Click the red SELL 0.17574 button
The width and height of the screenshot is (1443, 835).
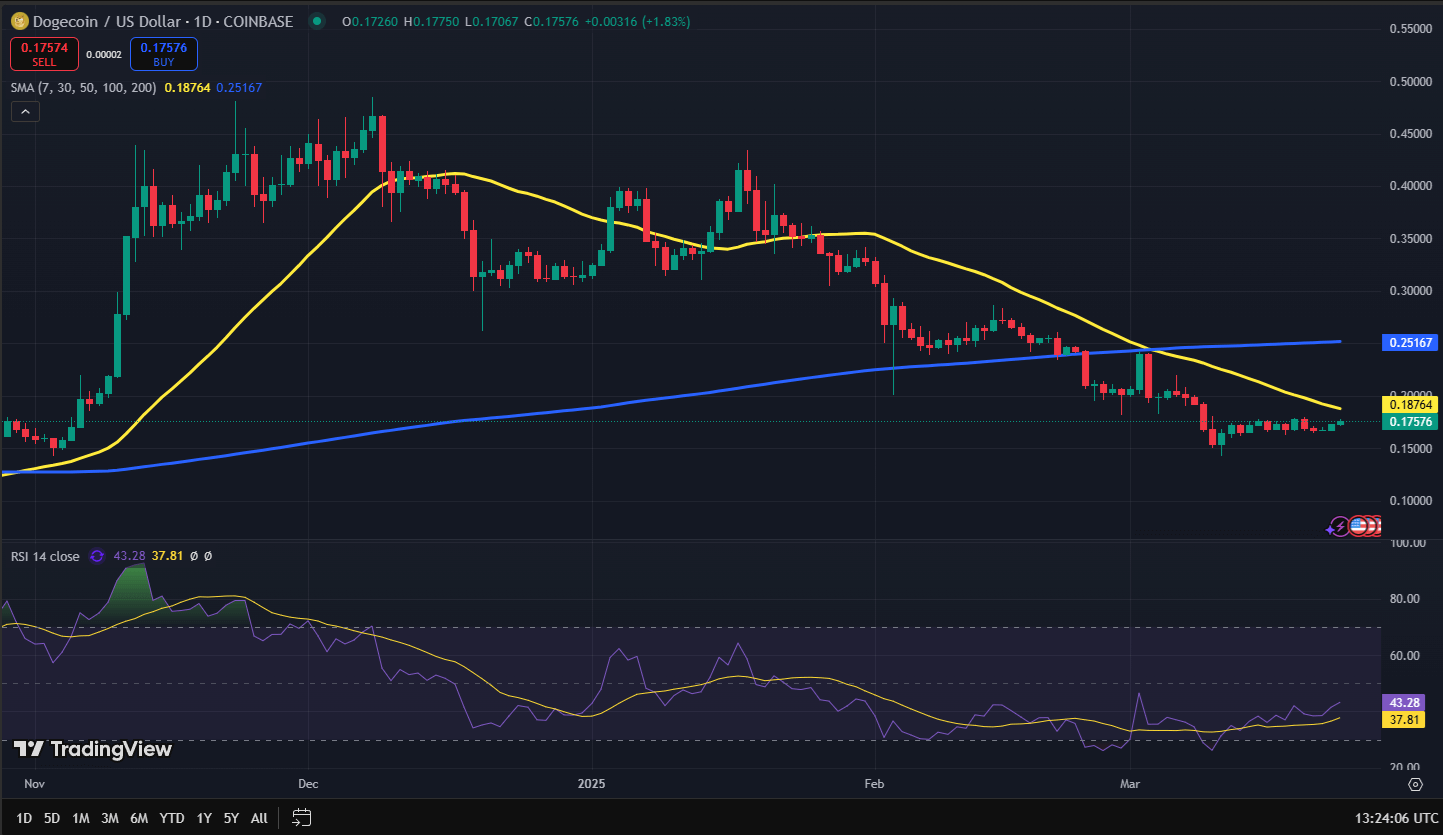(x=43, y=54)
